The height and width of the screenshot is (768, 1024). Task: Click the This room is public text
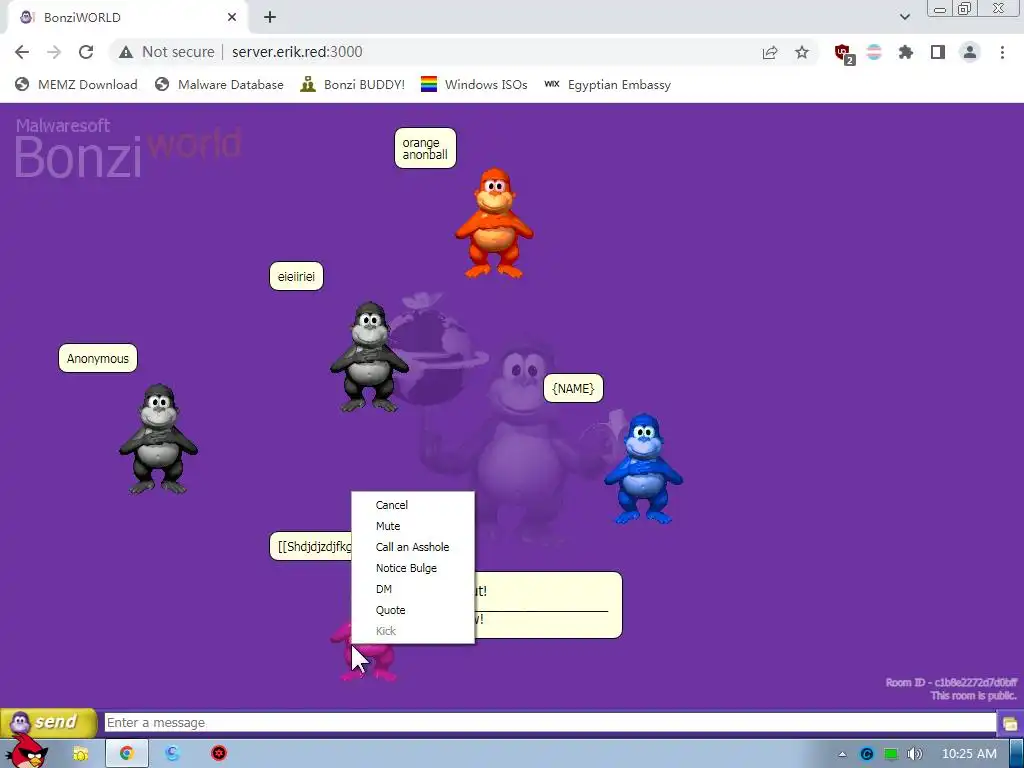(x=973, y=696)
